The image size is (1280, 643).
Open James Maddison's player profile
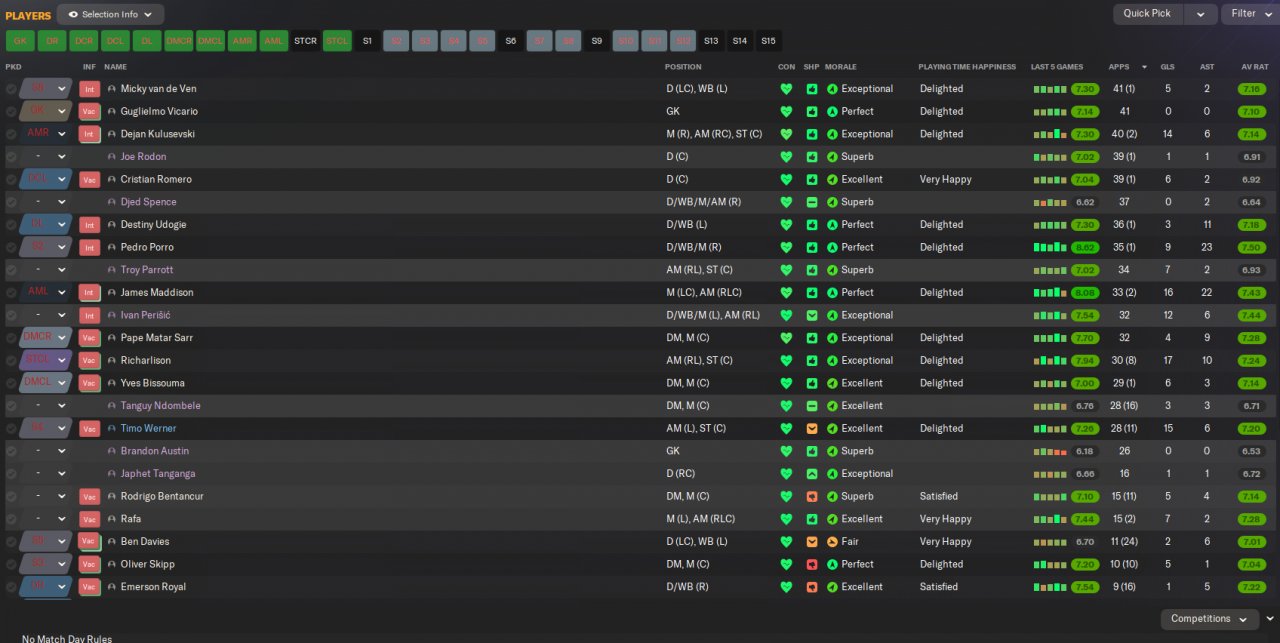pos(157,293)
